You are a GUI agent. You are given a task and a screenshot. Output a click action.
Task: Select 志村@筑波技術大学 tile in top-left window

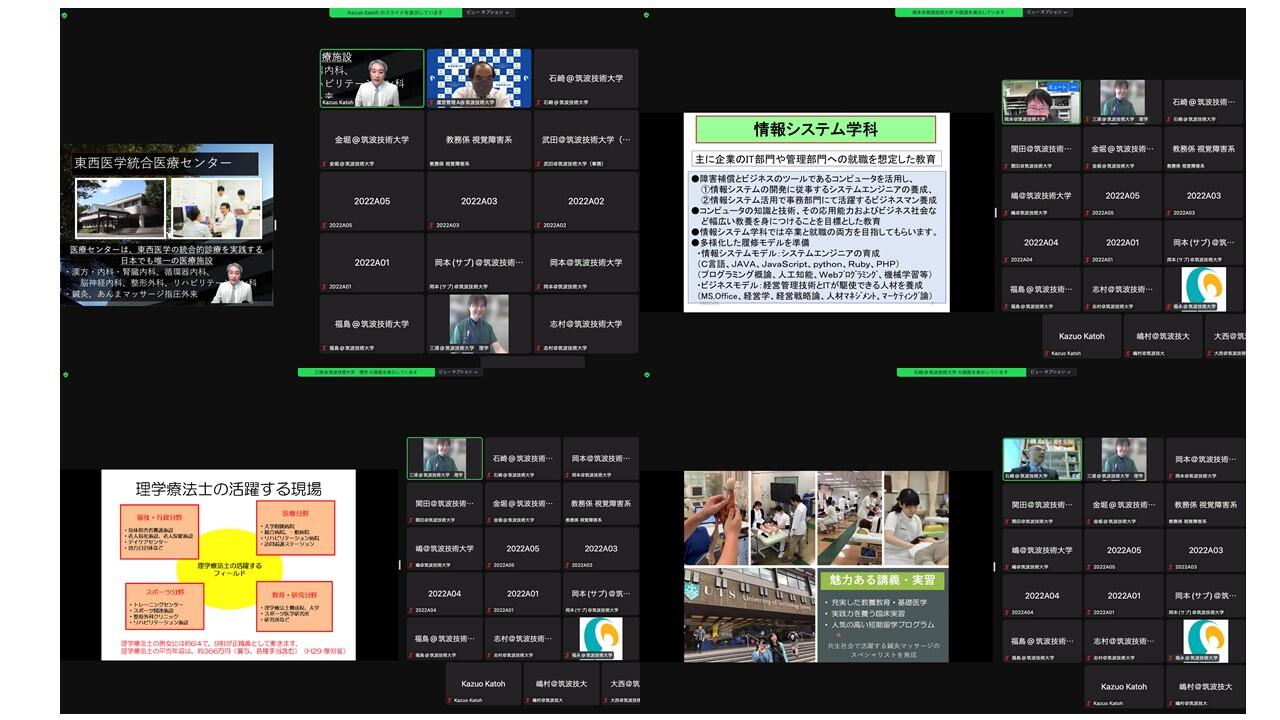pos(586,324)
